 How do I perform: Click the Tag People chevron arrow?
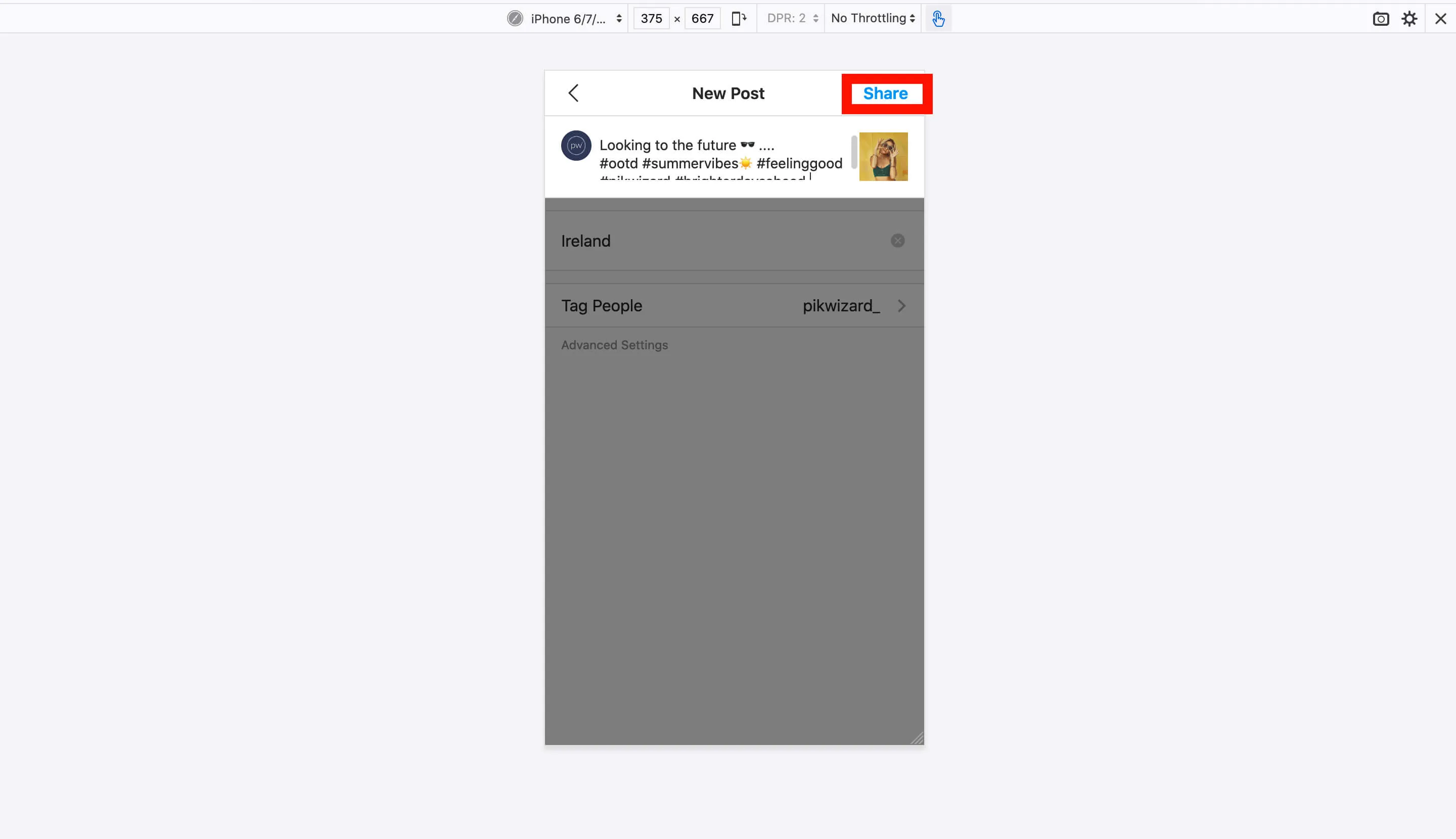point(901,306)
